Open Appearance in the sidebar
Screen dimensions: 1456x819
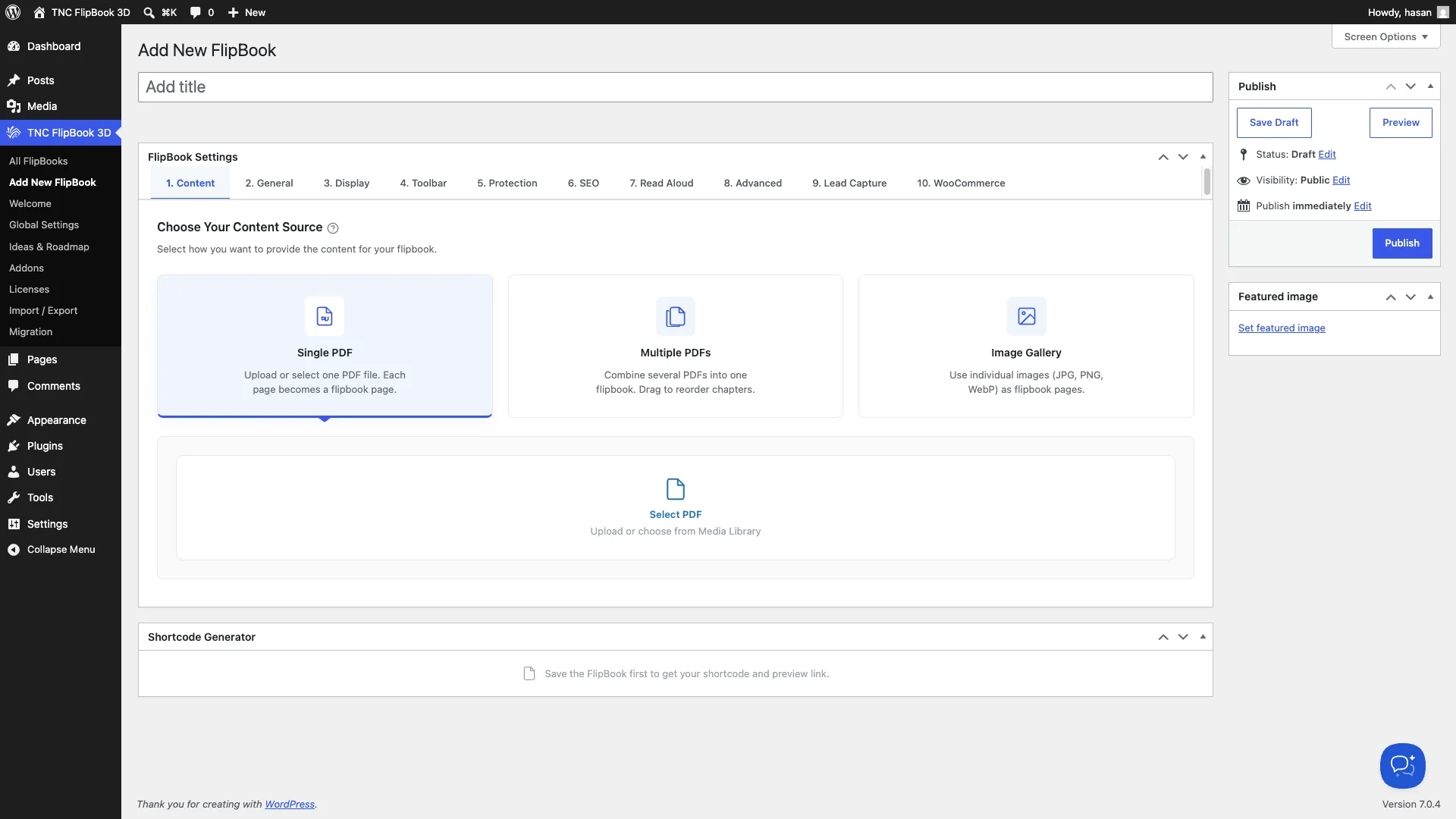61,420
